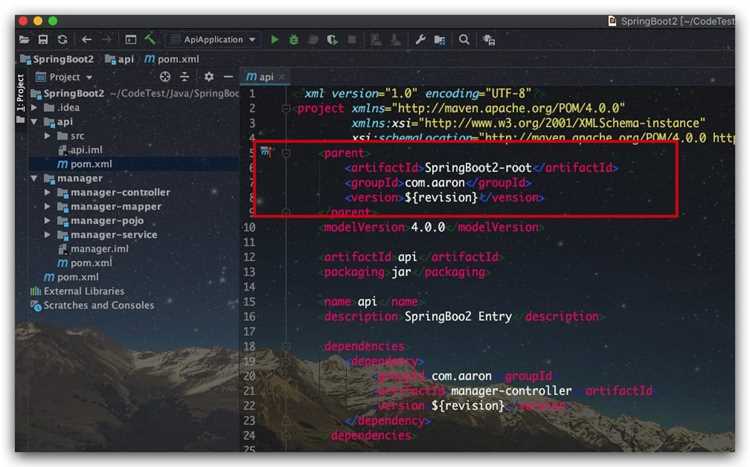Close the api editor tab
Image resolution: width=750 pixels, height=467 pixels.
pos(282,77)
